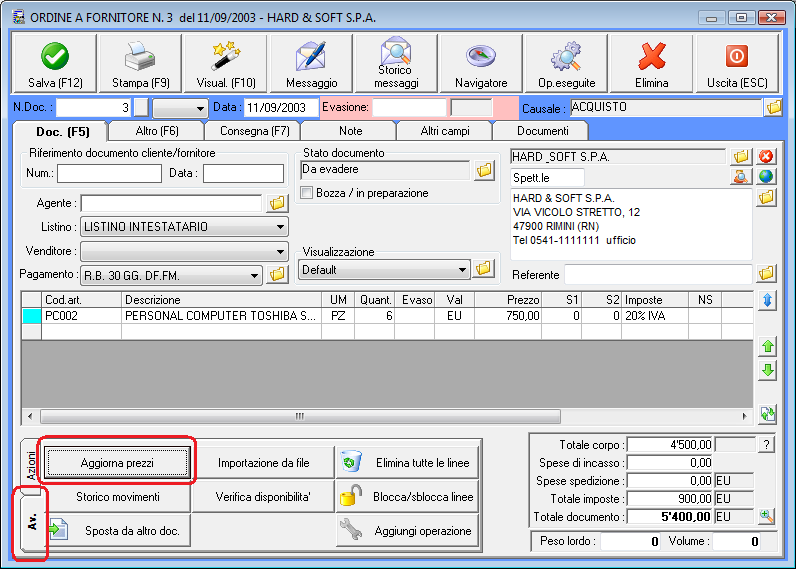The height and width of the screenshot is (569, 796).
Task: Click Verifica disponibilita' button
Action: 263,496
